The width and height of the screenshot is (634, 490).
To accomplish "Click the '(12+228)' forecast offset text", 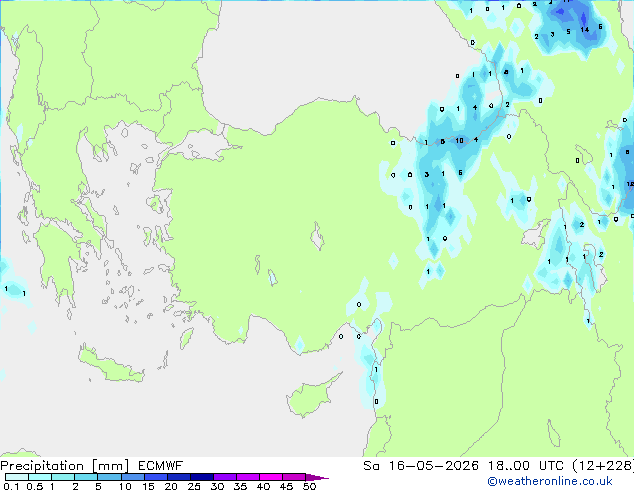I will (603, 466).
